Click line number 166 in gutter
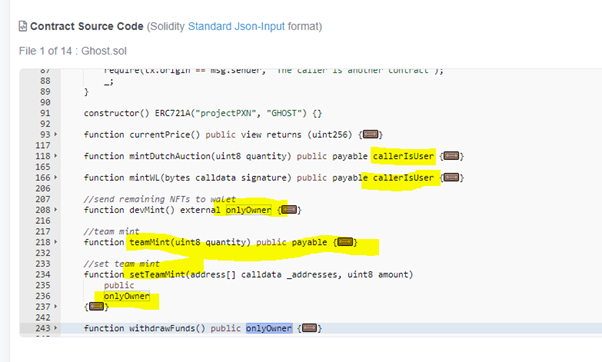This screenshot has height=362, width=602. (43, 178)
